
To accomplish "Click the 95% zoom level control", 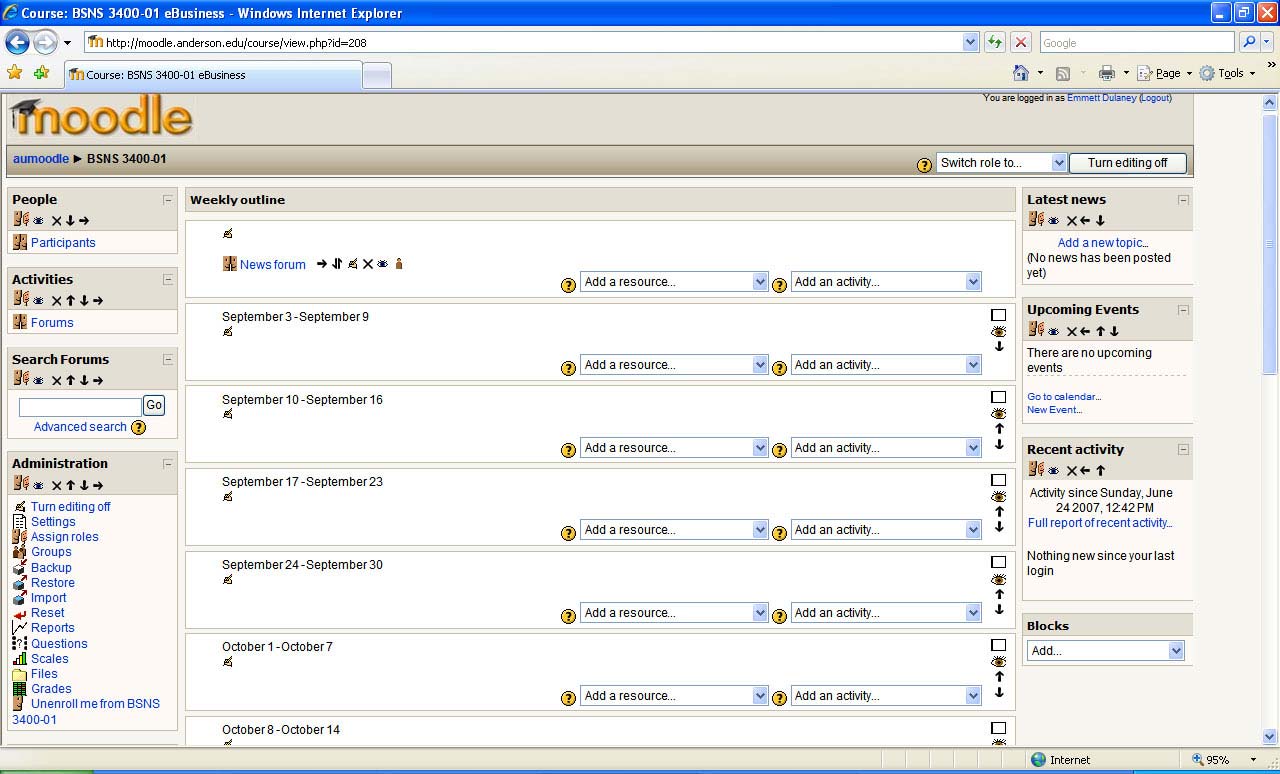I will tap(1225, 760).
